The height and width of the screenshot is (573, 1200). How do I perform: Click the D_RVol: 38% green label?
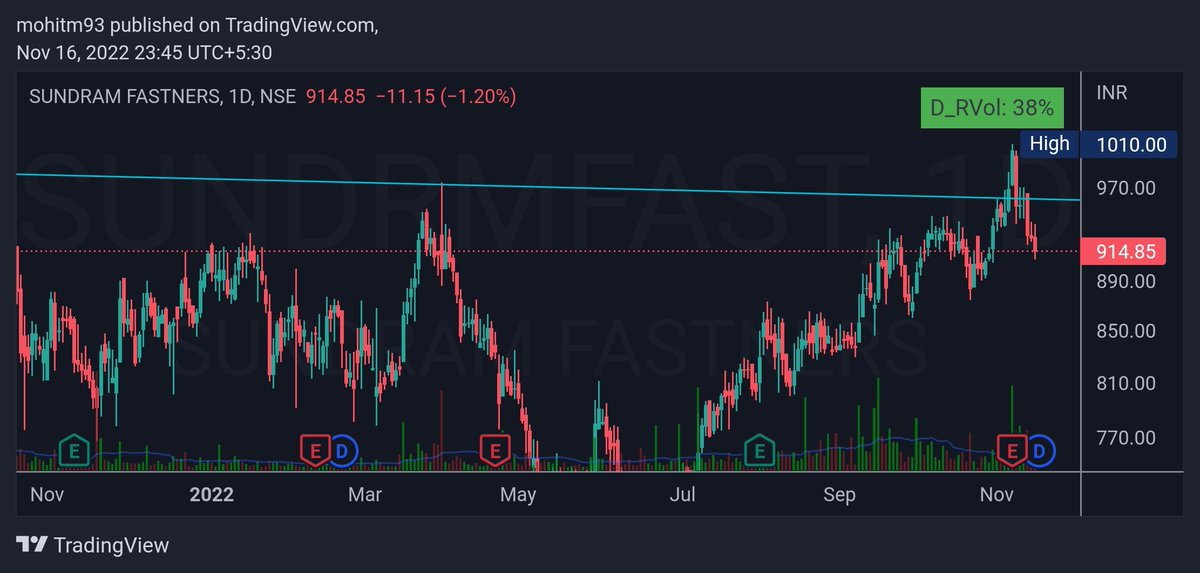pyautogui.click(x=993, y=109)
